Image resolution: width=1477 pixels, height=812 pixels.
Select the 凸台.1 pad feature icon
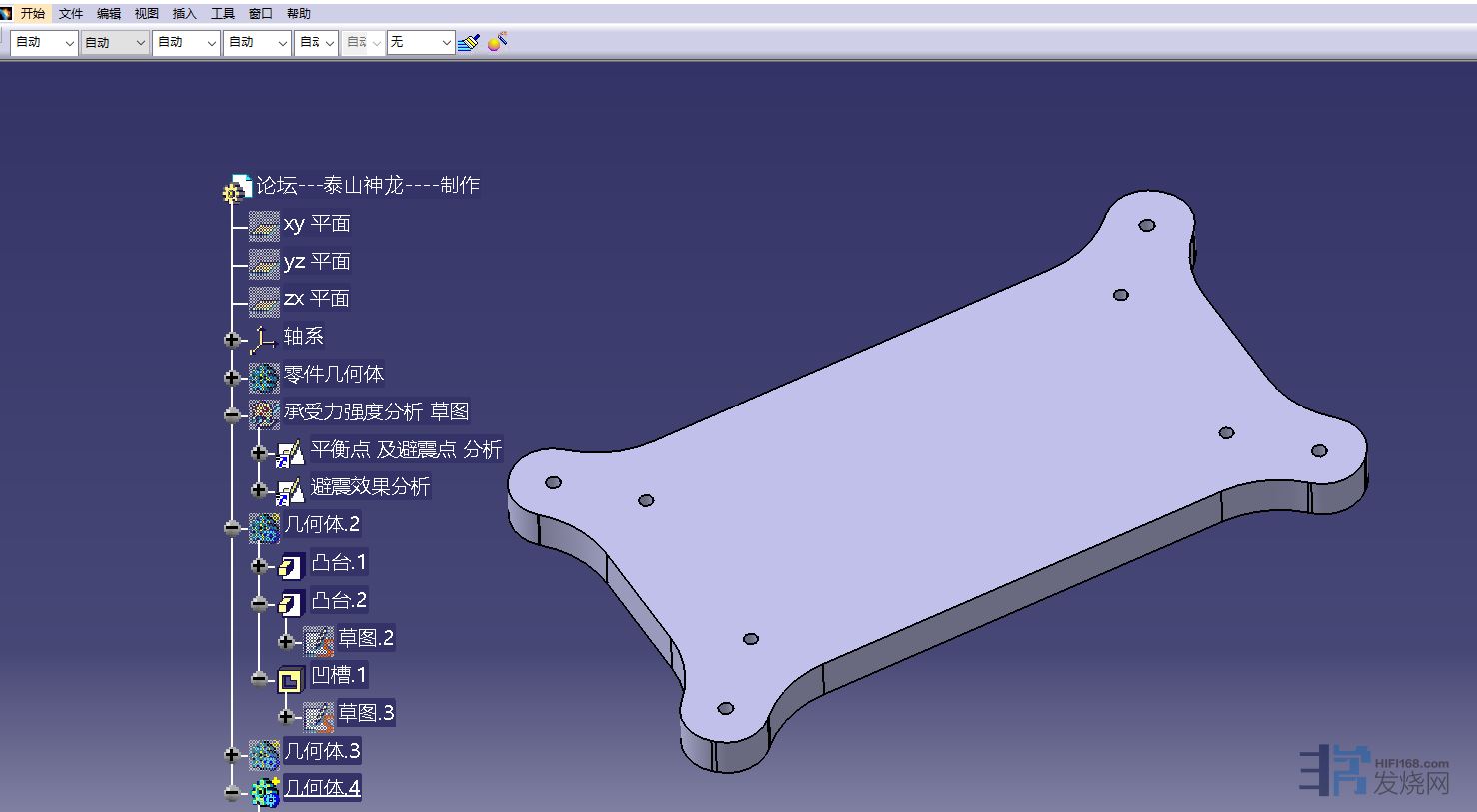[x=290, y=566]
